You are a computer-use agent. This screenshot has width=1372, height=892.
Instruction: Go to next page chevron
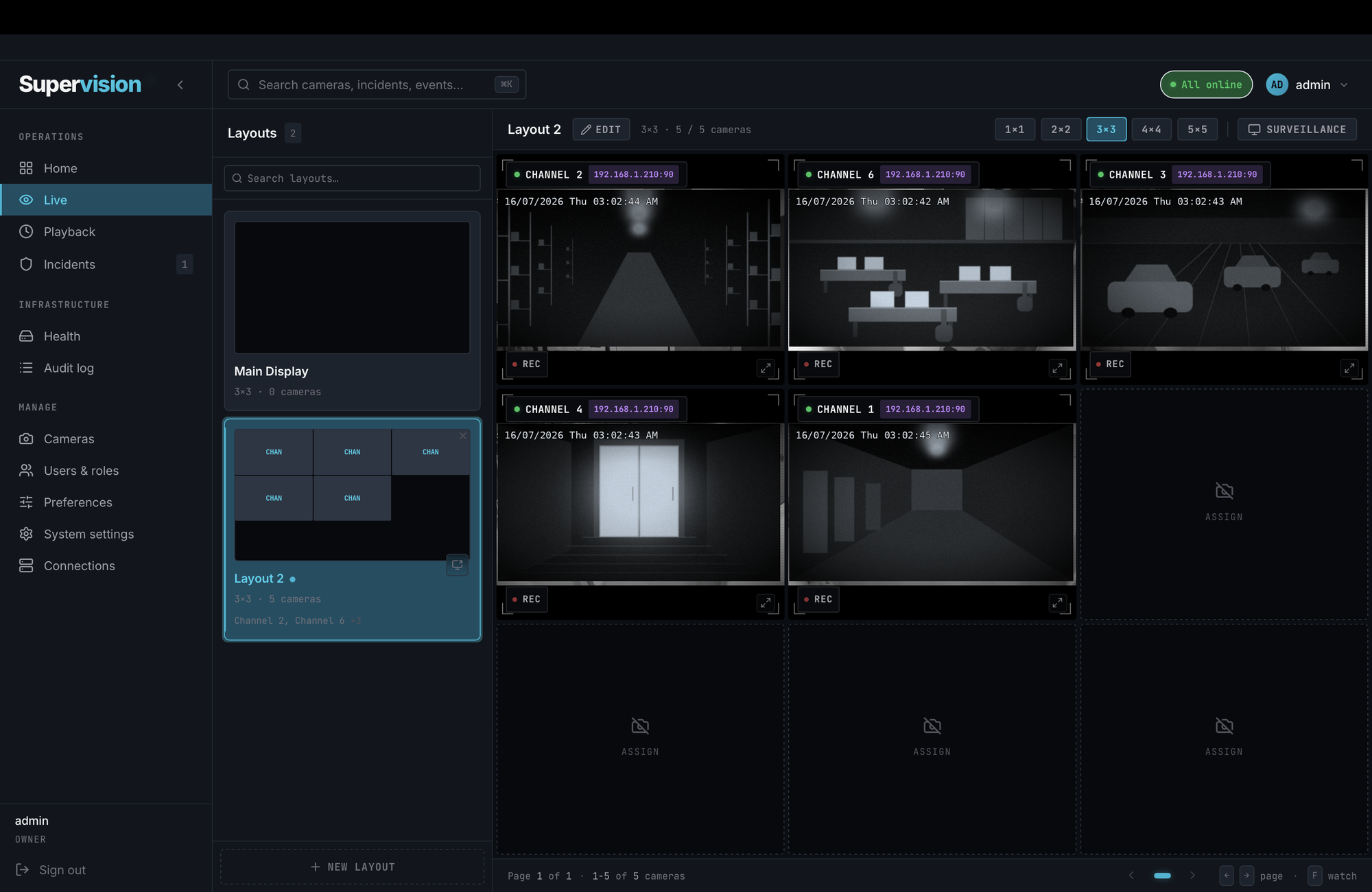(x=1193, y=876)
